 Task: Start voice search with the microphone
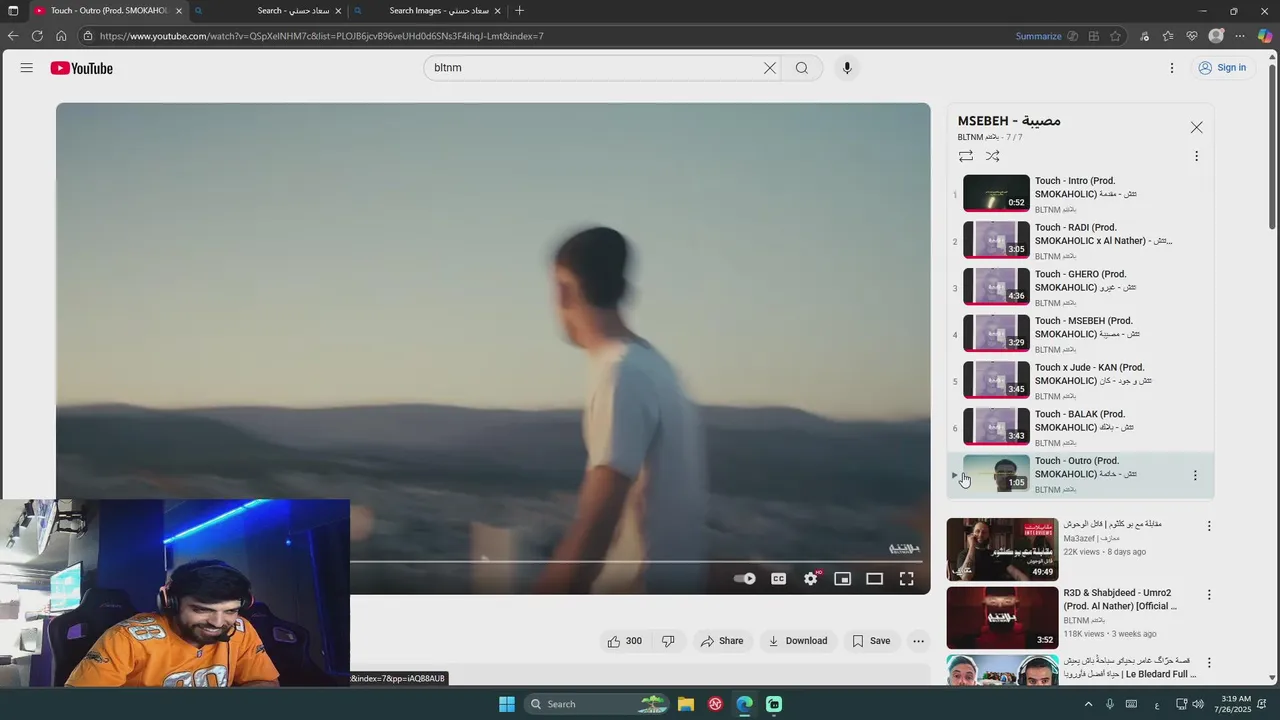pyautogui.click(x=847, y=68)
